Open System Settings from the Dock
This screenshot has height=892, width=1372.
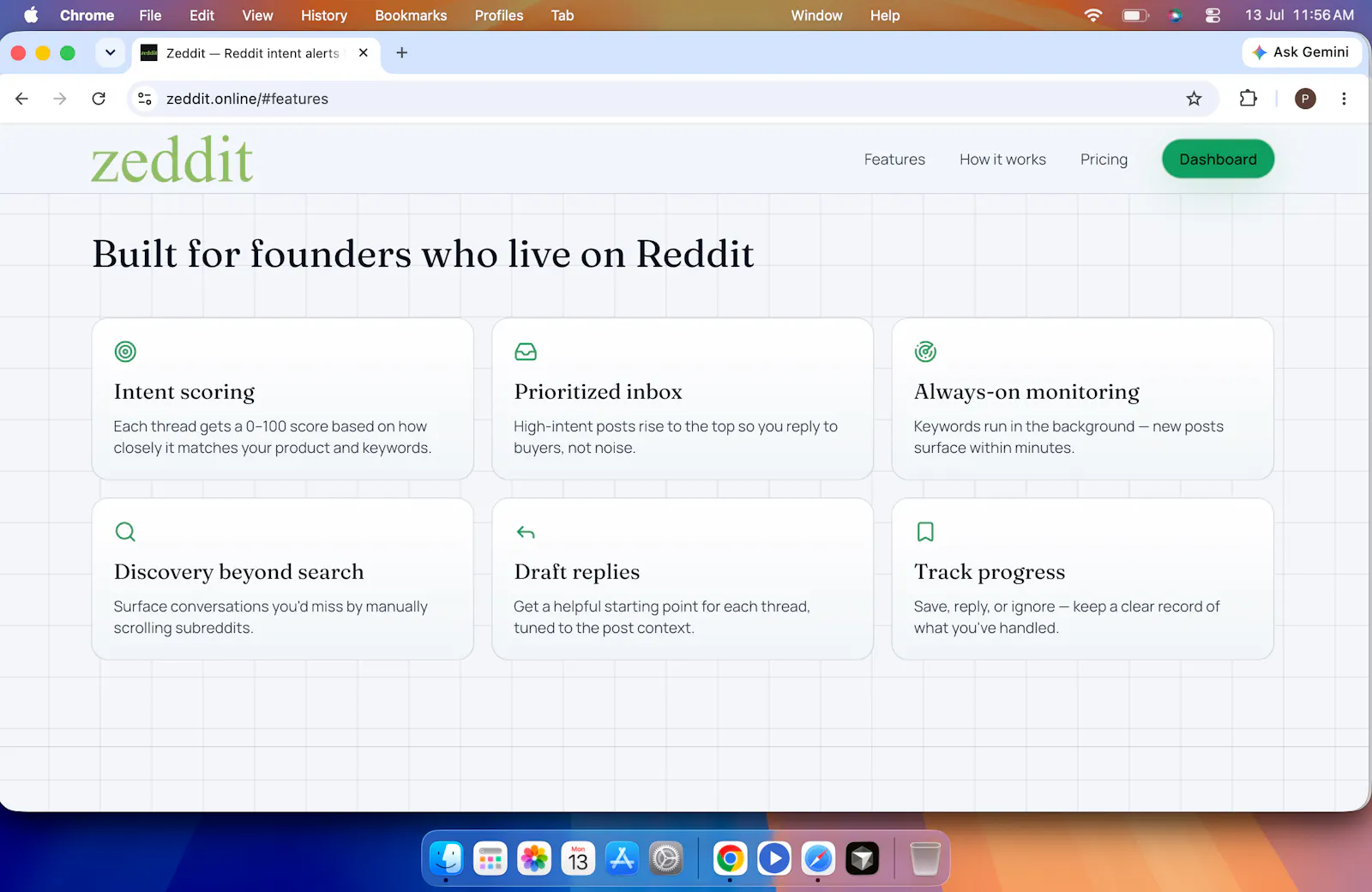click(665, 858)
